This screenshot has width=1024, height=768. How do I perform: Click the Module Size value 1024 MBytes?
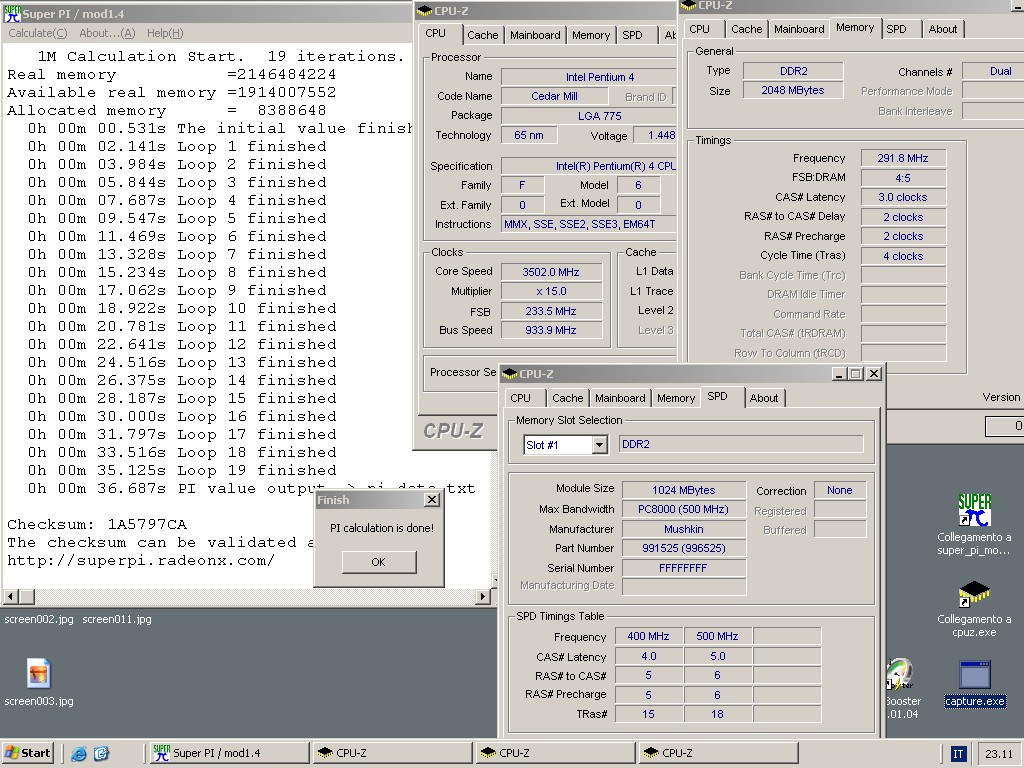(684, 490)
